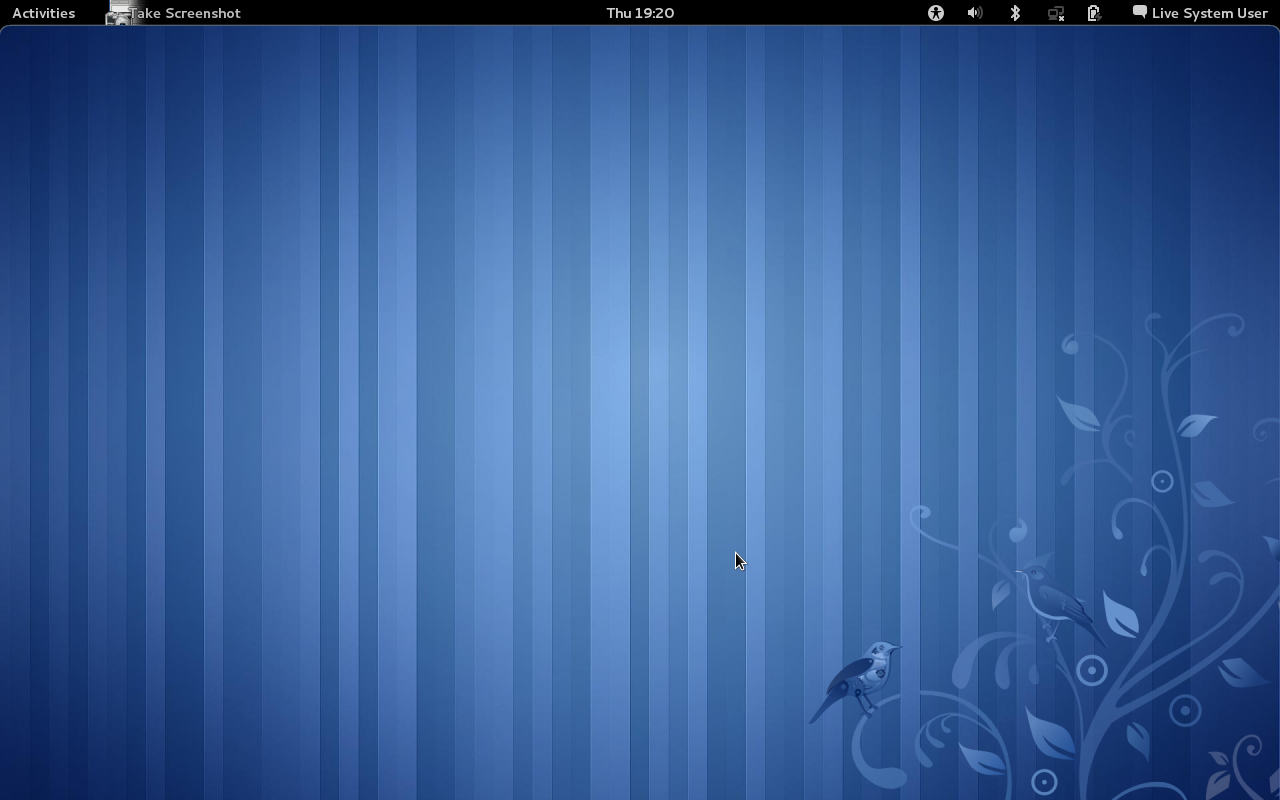Open the Take Screenshot application menu
Image resolution: width=1280 pixels, height=800 pixels.
pos(185,13)
